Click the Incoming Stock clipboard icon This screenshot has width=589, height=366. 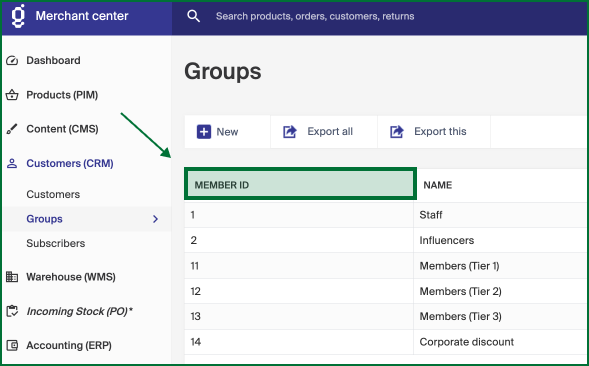tap(12, 311)
